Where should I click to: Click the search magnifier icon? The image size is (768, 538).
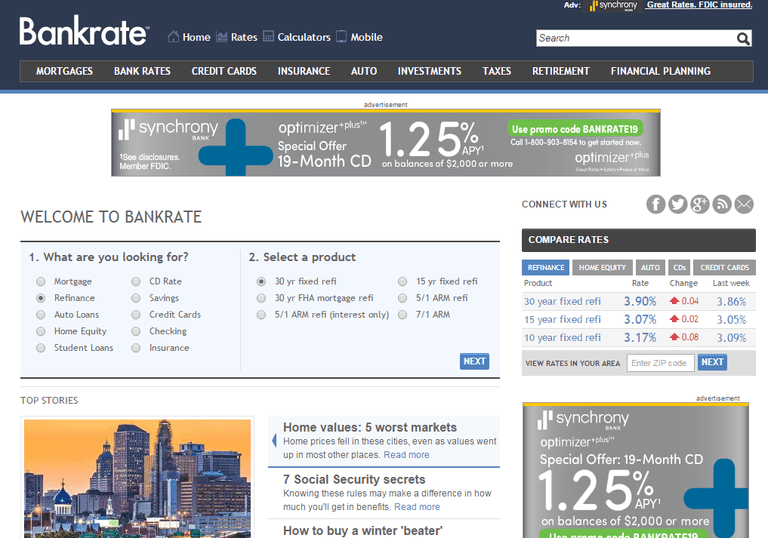click(x=743, y=38)
